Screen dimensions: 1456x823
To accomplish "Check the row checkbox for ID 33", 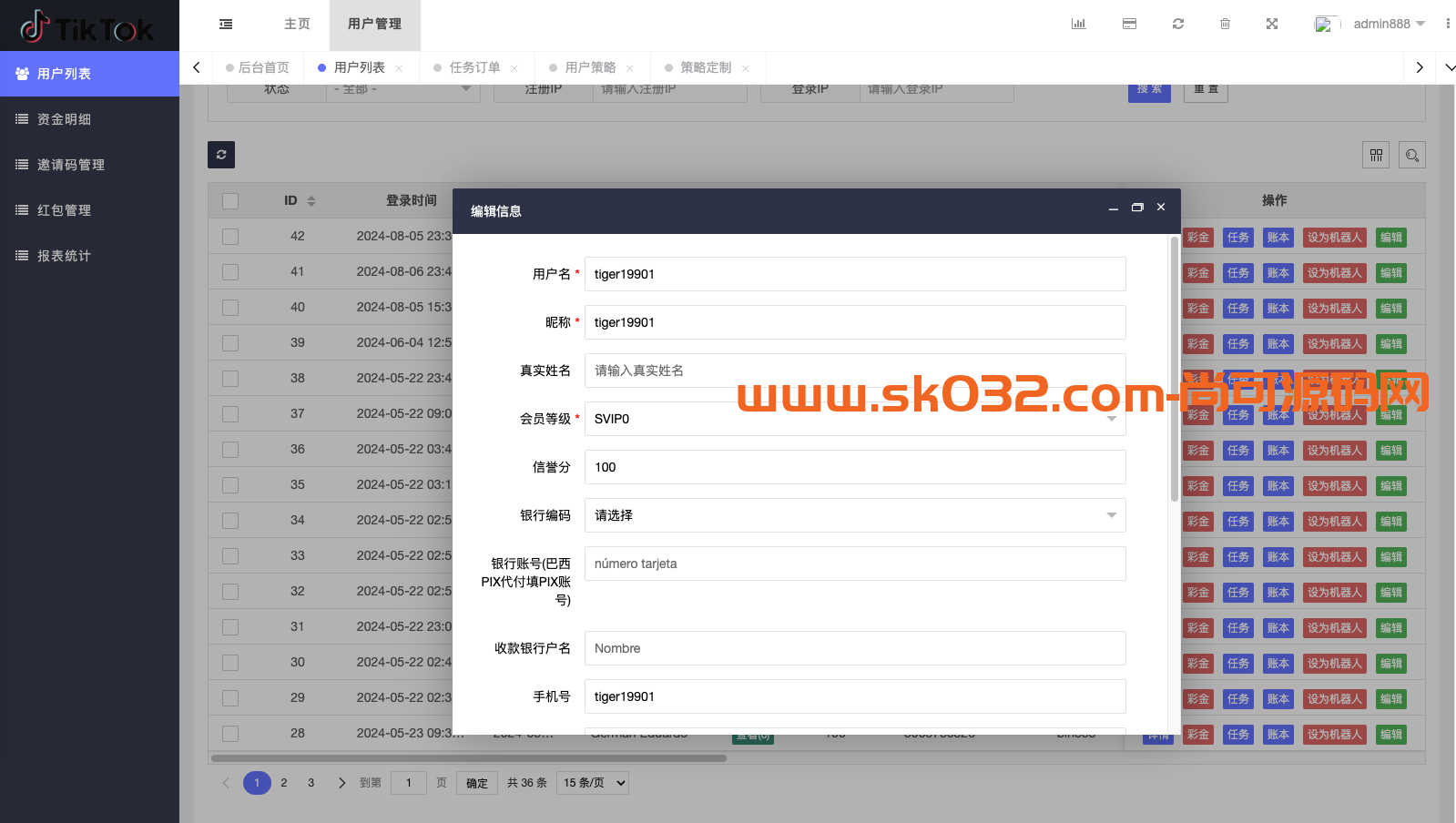I will [230, 556].
